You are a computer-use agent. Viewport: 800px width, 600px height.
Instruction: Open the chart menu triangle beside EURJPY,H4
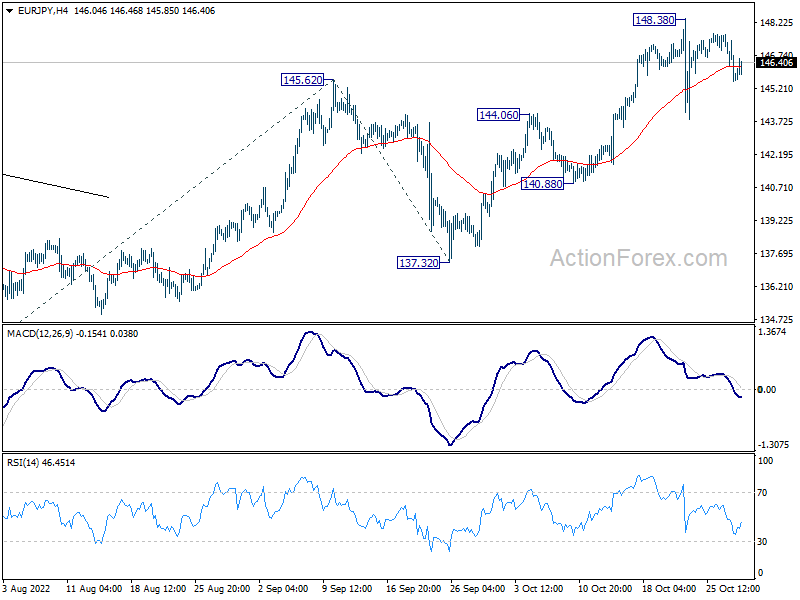[9, 11]
